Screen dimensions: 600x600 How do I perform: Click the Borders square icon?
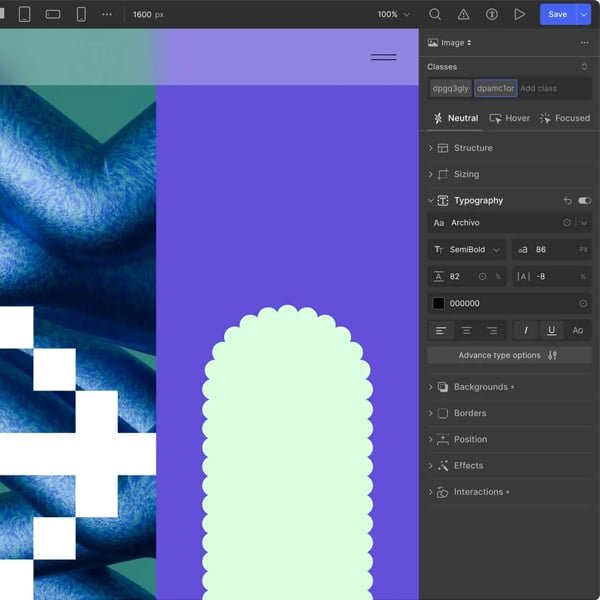[443, 413]
